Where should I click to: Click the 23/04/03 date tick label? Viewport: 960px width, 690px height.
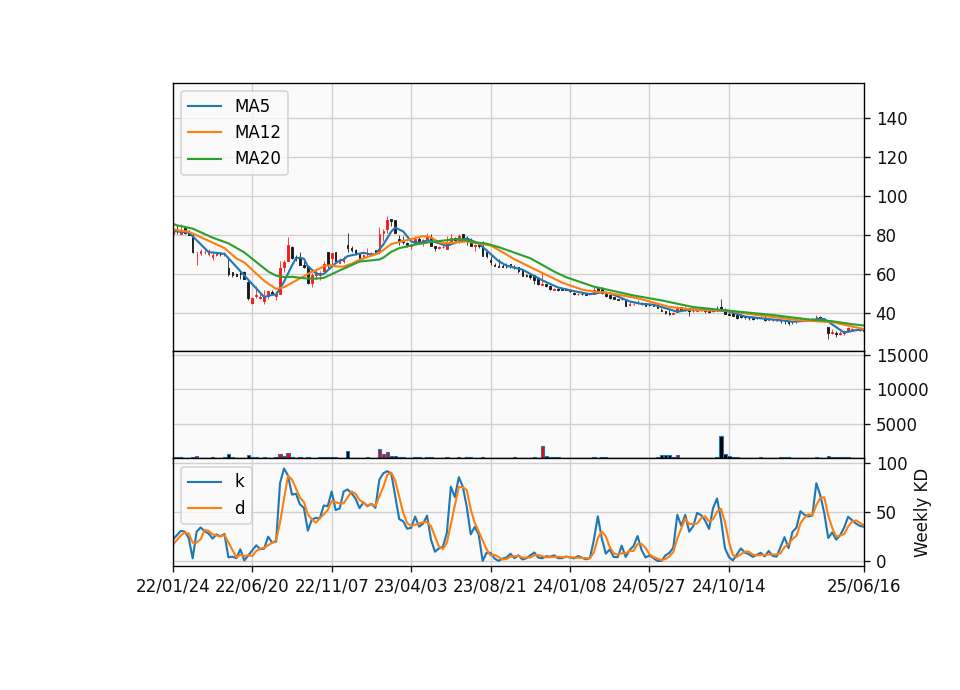pos(411,586)
